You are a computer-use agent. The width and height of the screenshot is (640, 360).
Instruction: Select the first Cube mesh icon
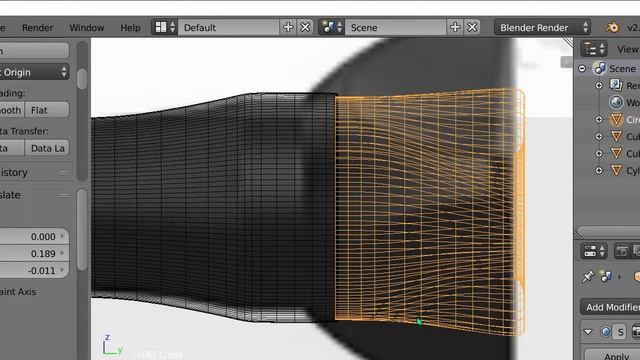[616, 136]
